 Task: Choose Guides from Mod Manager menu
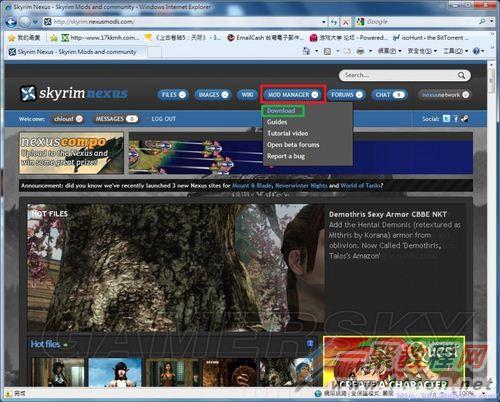click(x=277, y=122)
